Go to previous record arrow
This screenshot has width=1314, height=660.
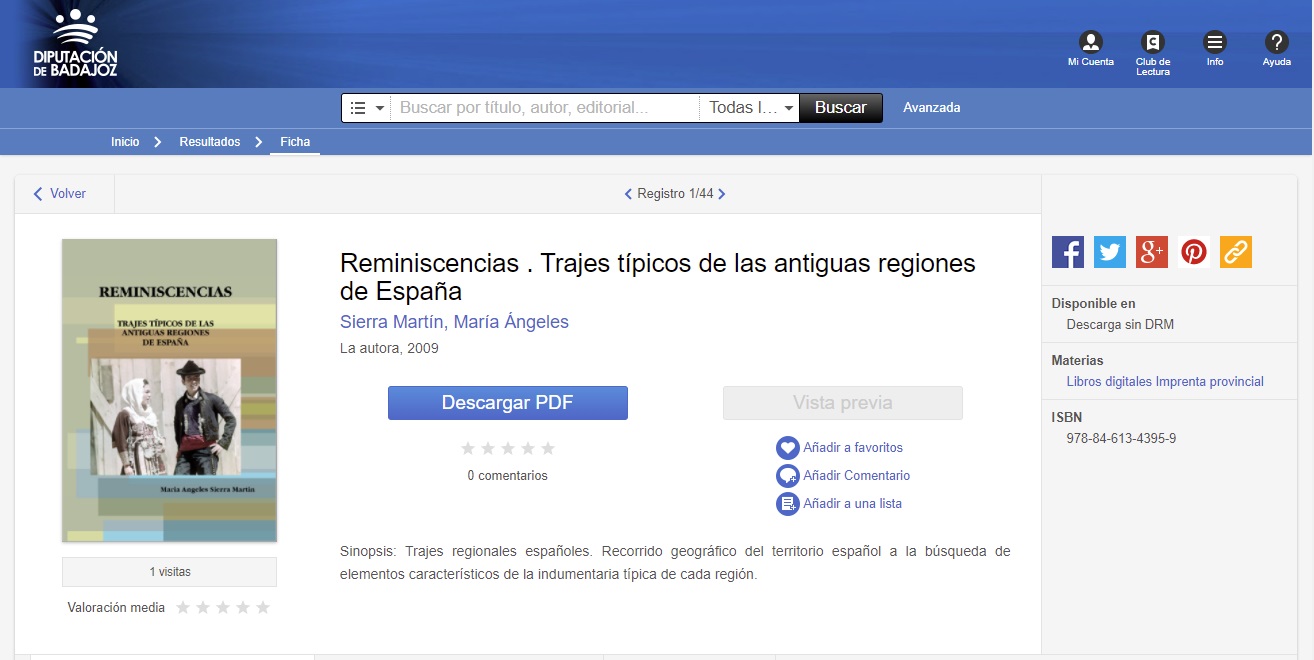628,194
